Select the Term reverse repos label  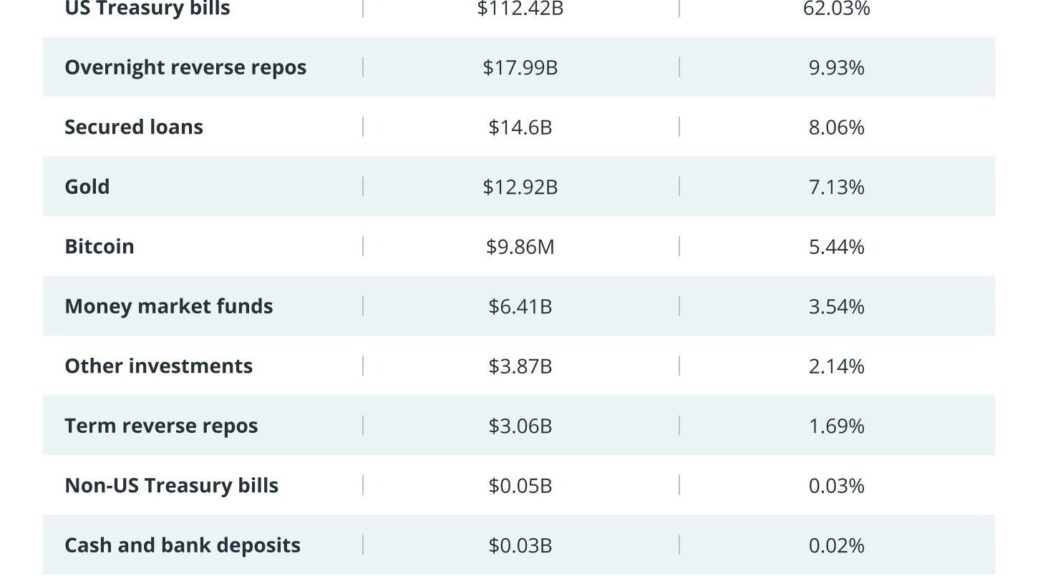click(x=162, y=426)
